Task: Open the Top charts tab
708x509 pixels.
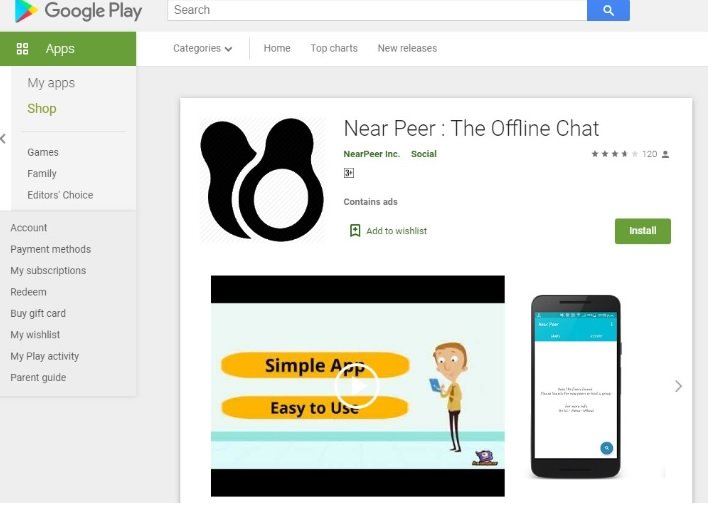Action: 334,48
